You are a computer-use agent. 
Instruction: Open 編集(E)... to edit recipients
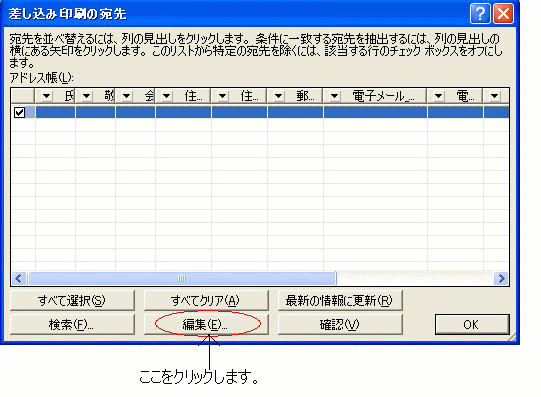click(206, 324)
